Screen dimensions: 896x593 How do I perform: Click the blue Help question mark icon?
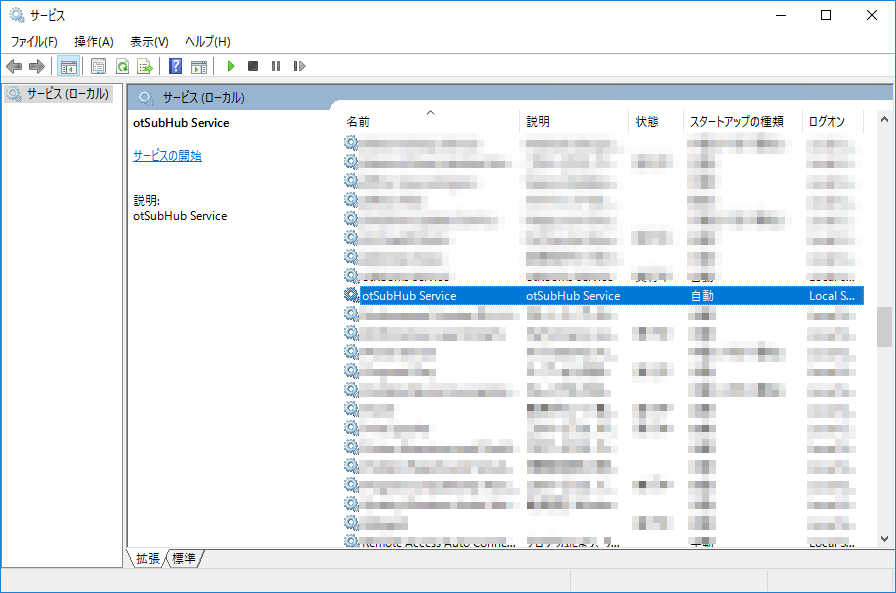[x=175, y=66]
